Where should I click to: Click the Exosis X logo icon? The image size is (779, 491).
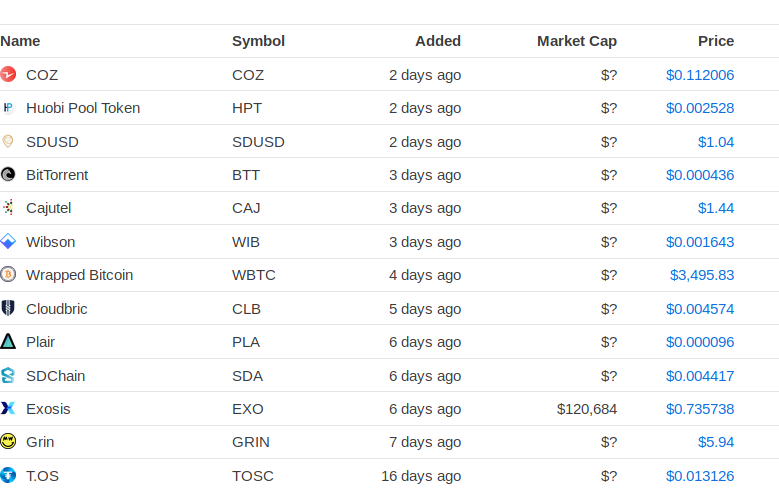point(8,408)
